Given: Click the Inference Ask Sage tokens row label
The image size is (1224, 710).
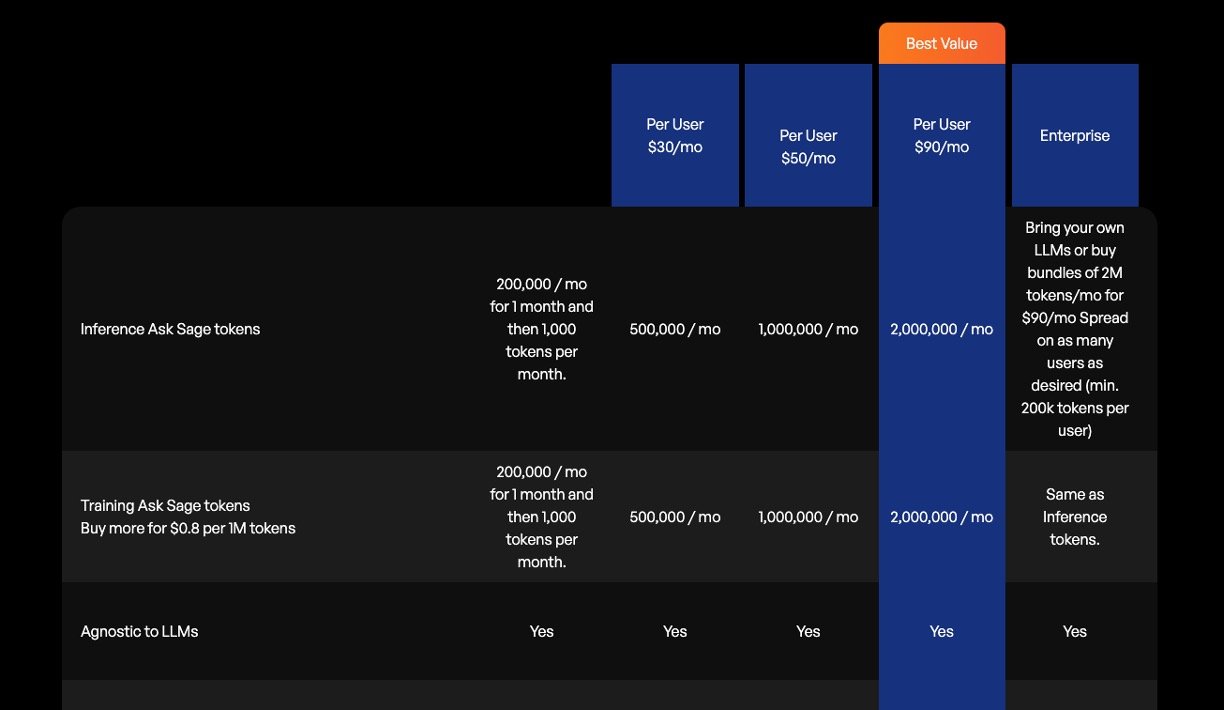Looking at the screenshot, I should pos(170,329).
